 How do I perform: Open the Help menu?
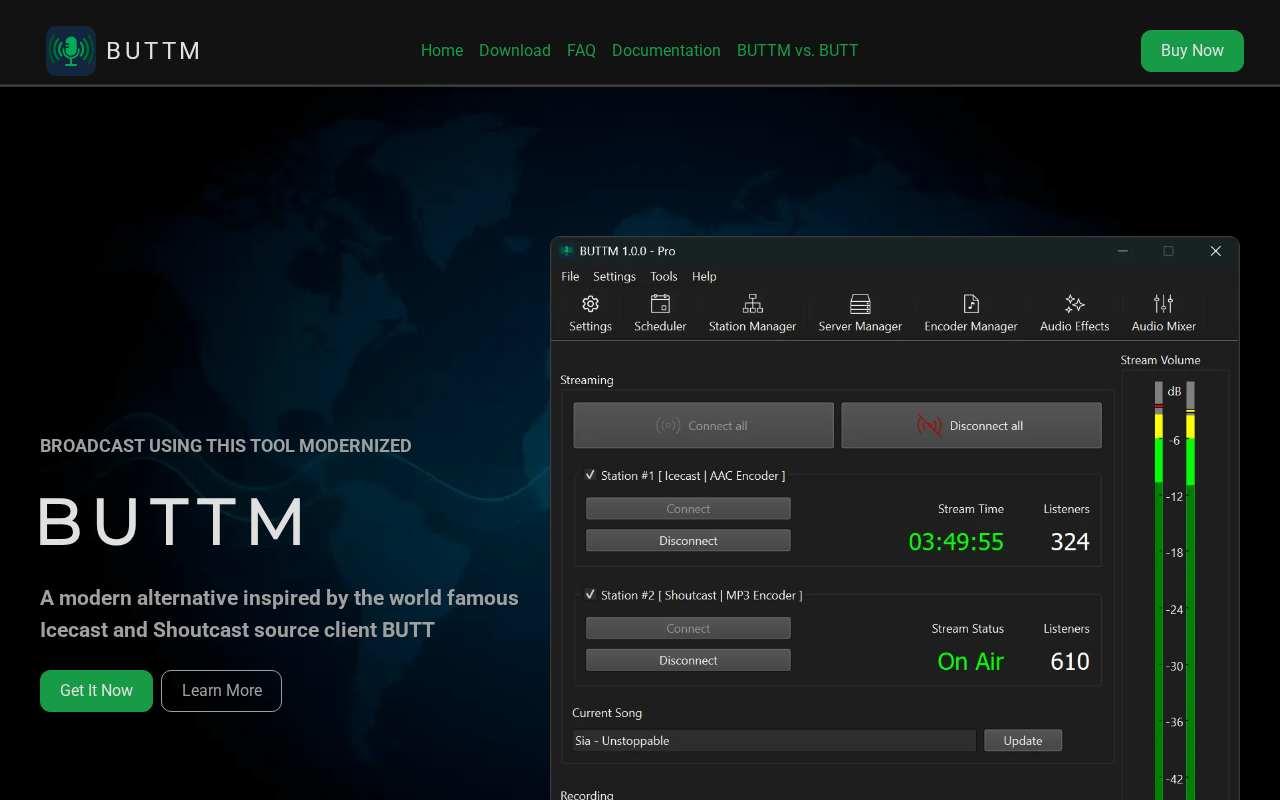coord(704,276)
